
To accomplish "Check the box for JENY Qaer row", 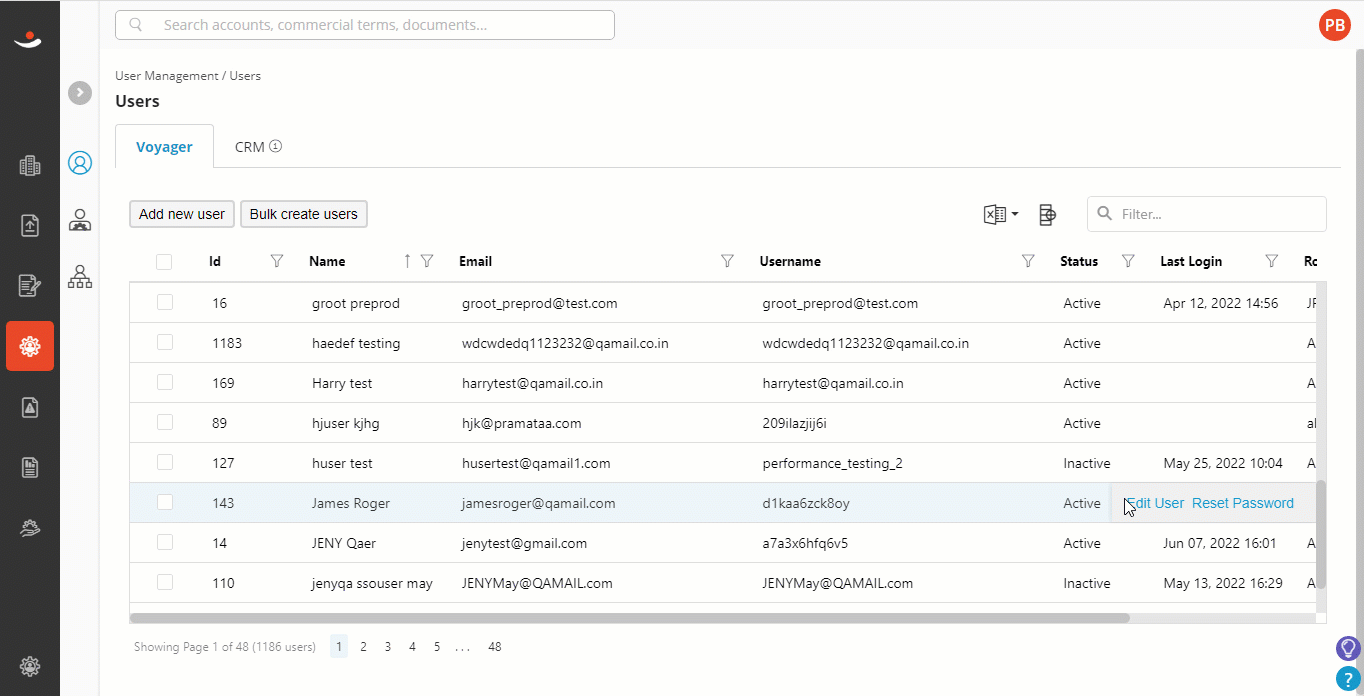I will click(165, 542).
